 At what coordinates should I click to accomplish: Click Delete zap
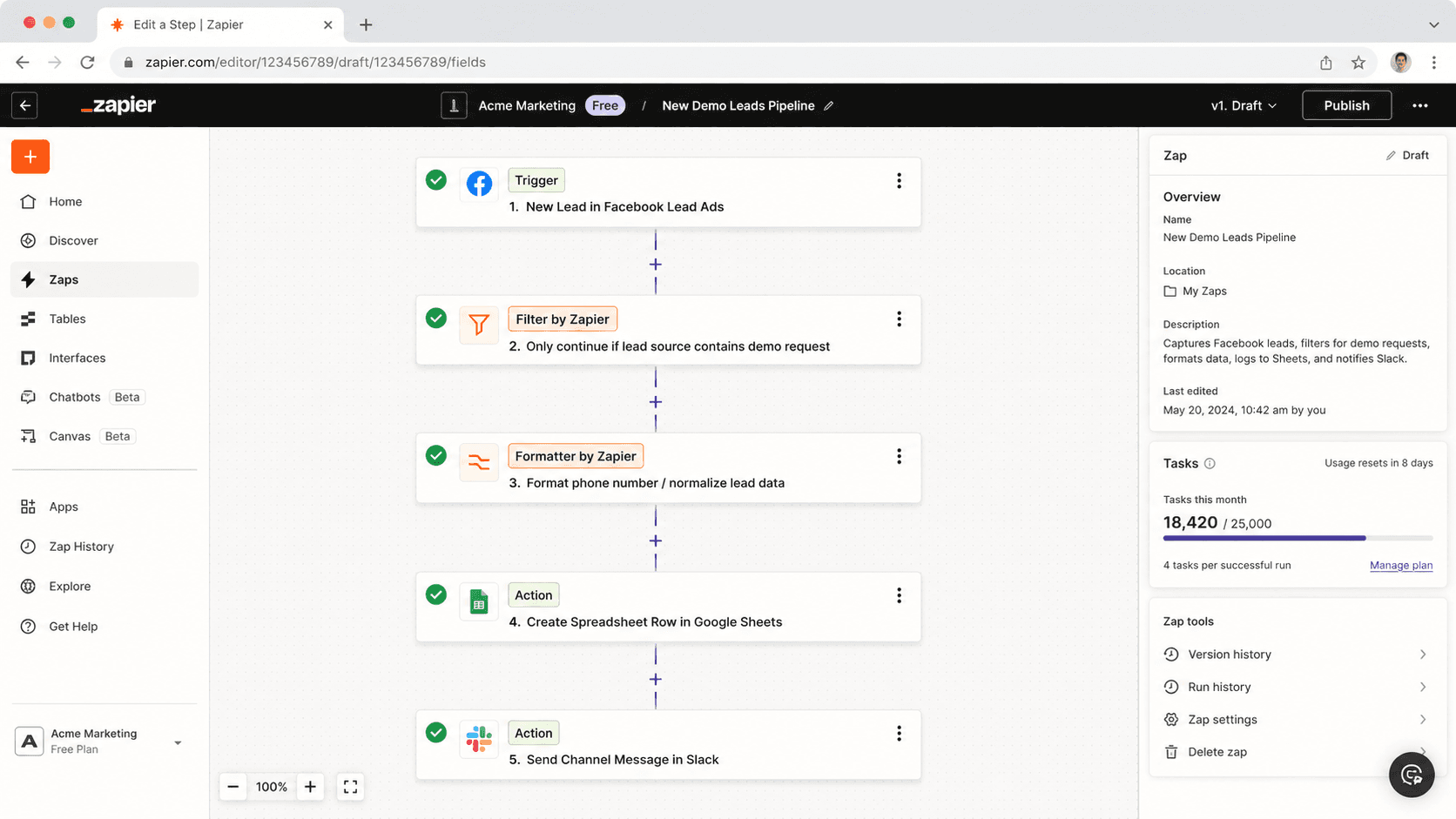(x=1298, y=752)
